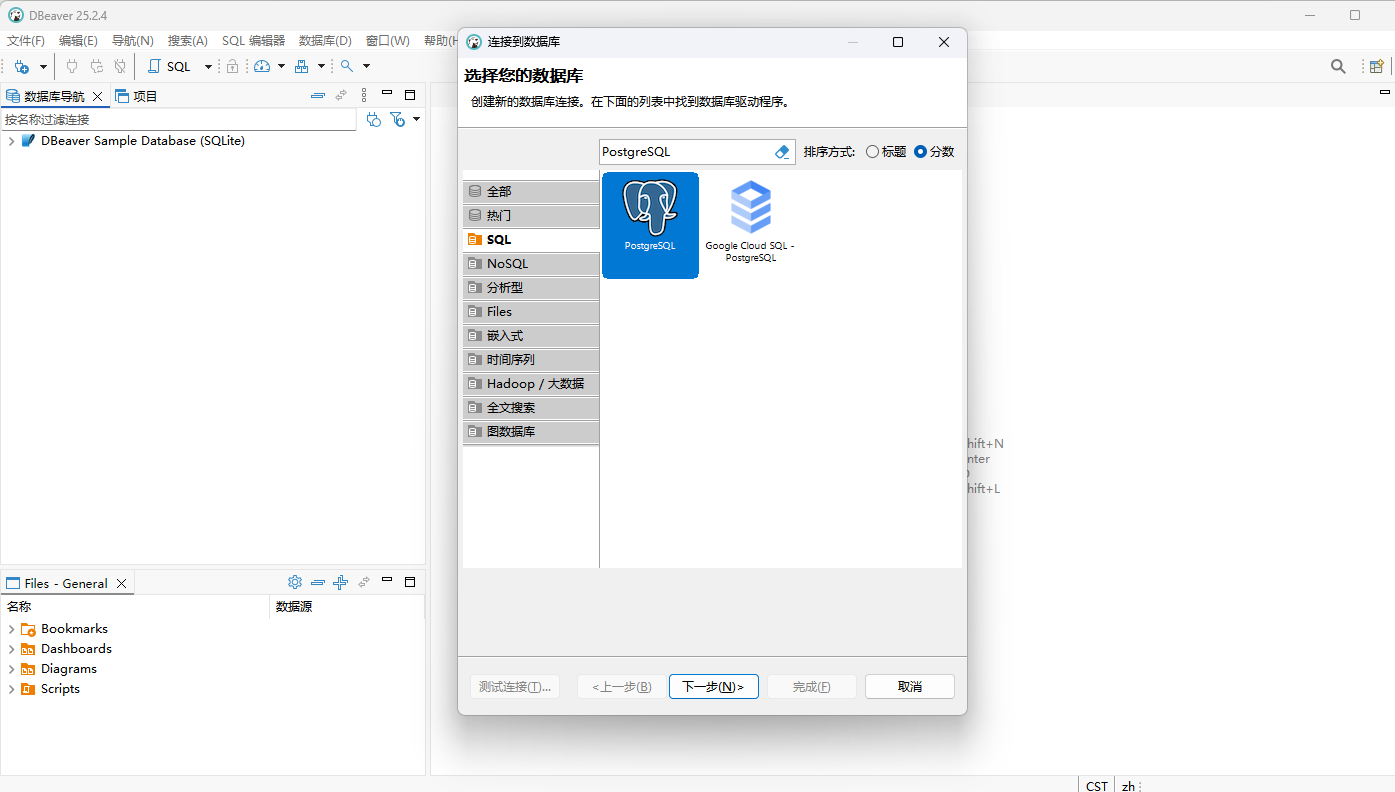Expand the Bookmarks folder
The width and height of the screenshot is (1395, 792).
coord(11,629)
